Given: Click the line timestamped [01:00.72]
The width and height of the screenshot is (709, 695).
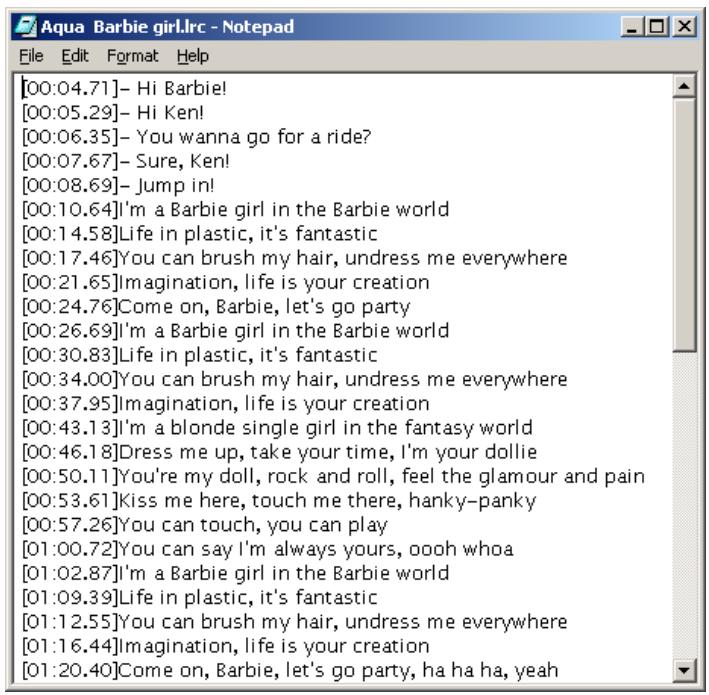Looking at the screenshot, I should click(x=268, y=549).
